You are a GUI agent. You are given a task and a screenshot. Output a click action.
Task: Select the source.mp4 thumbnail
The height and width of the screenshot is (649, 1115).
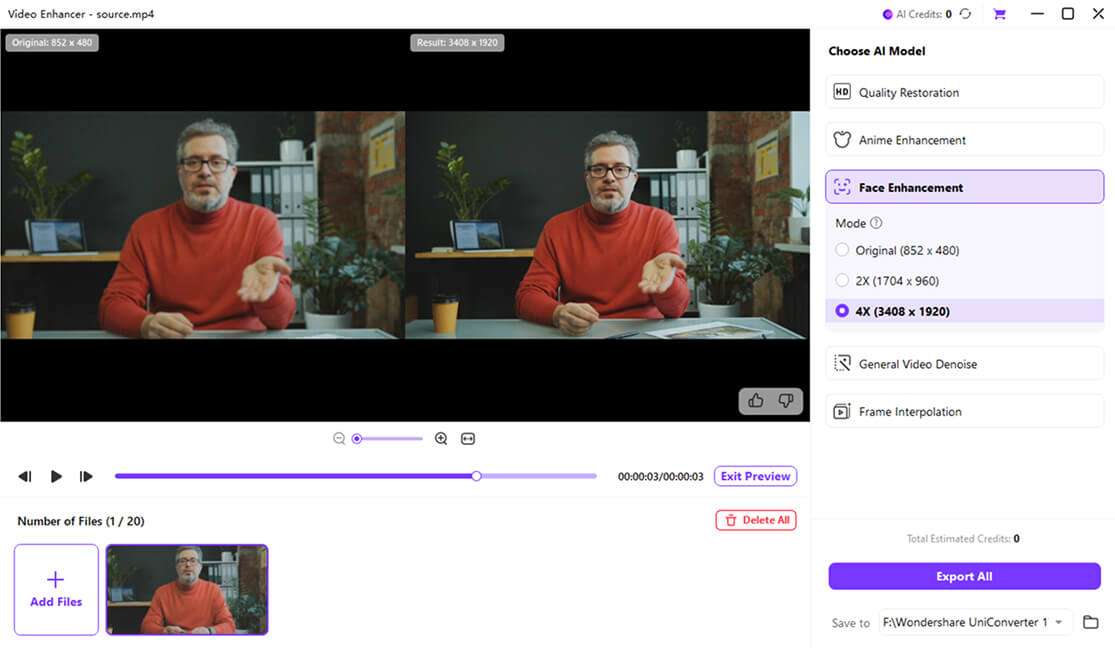187,589
